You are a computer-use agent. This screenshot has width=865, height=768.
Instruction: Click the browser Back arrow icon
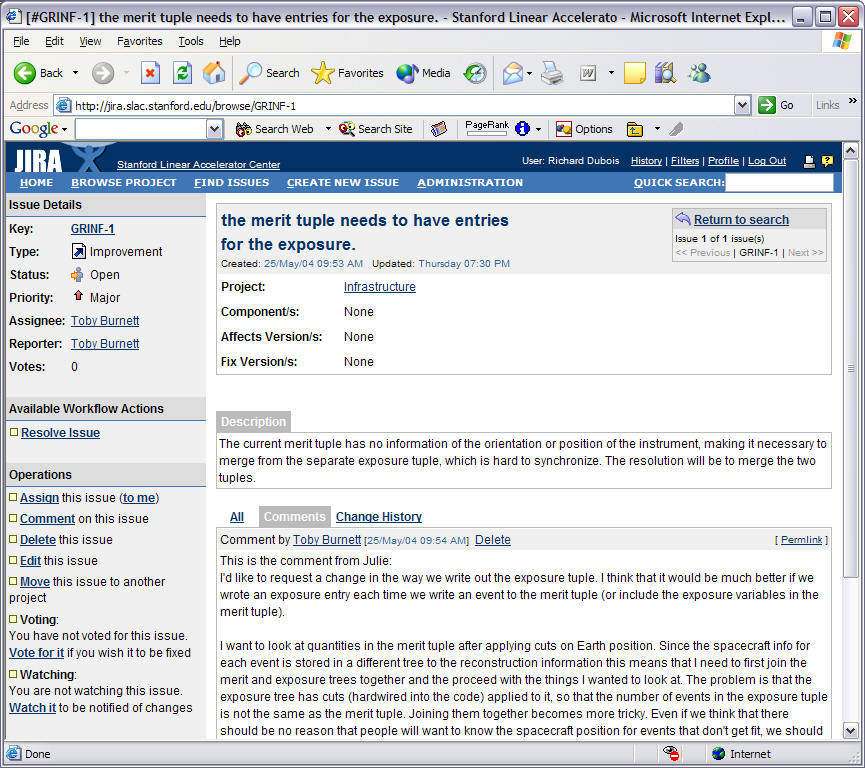24,73
